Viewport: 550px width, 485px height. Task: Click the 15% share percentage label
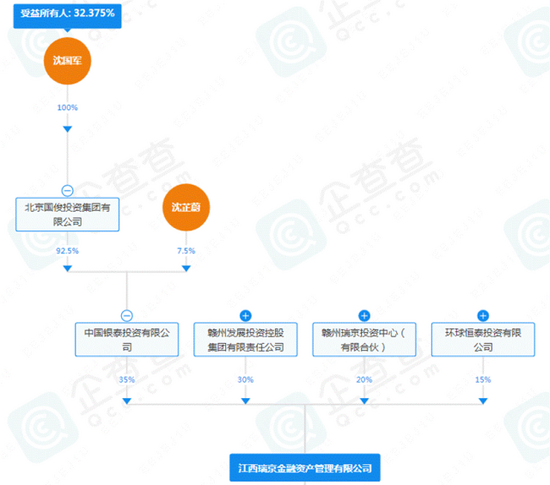(x=483, y=379)
